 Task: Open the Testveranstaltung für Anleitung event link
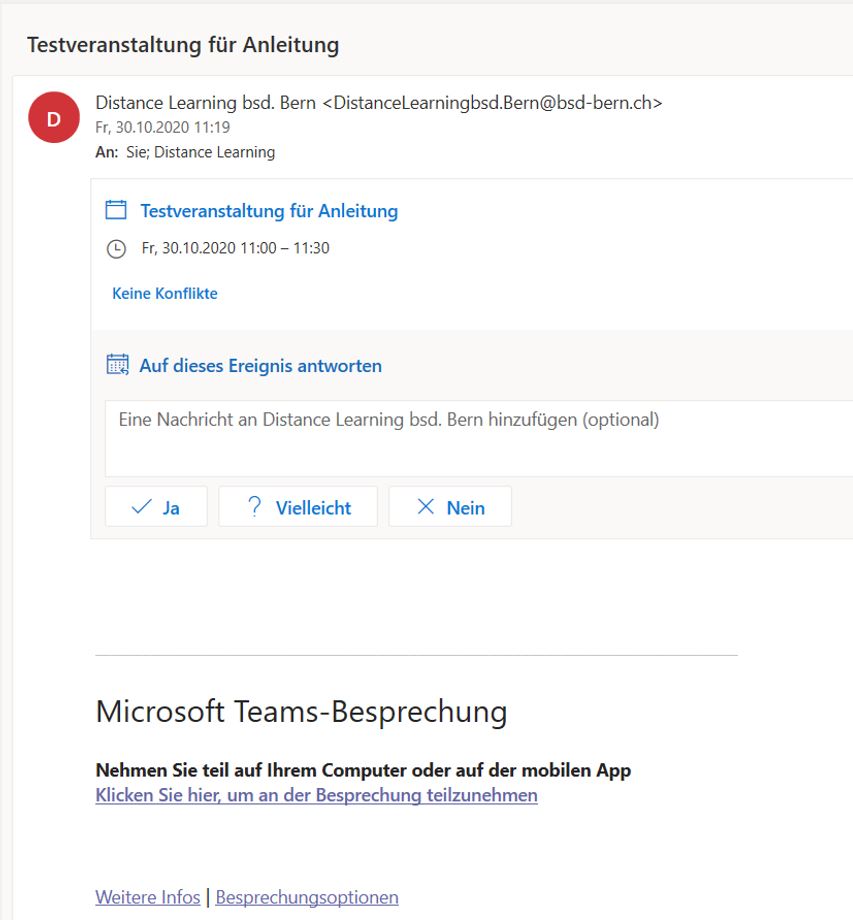(269, 211)
